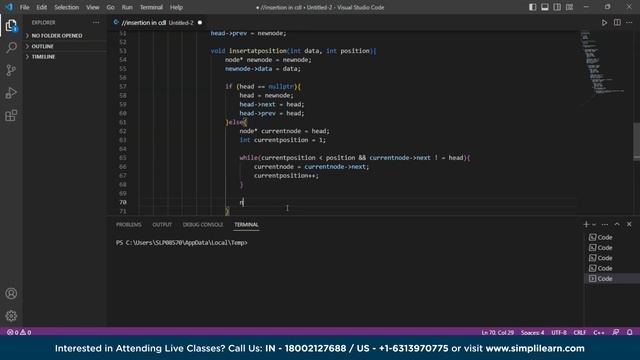Image resolution: width=640 pixels, height=360 pixels.
Task: Open editor More Actions ellipsis
Action: click(629, 23)
